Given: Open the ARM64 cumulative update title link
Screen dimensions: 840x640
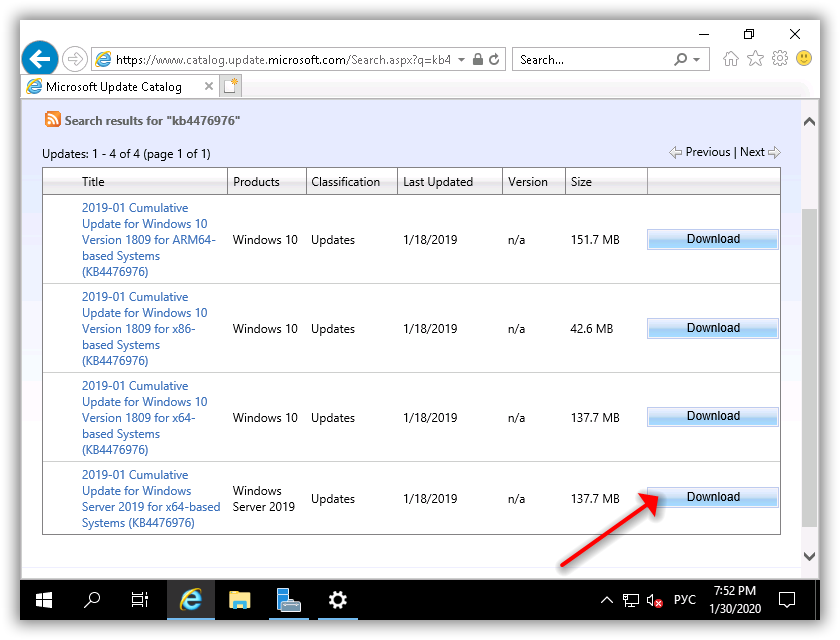Looking at the screenshot, I should [x=148, y=239].
